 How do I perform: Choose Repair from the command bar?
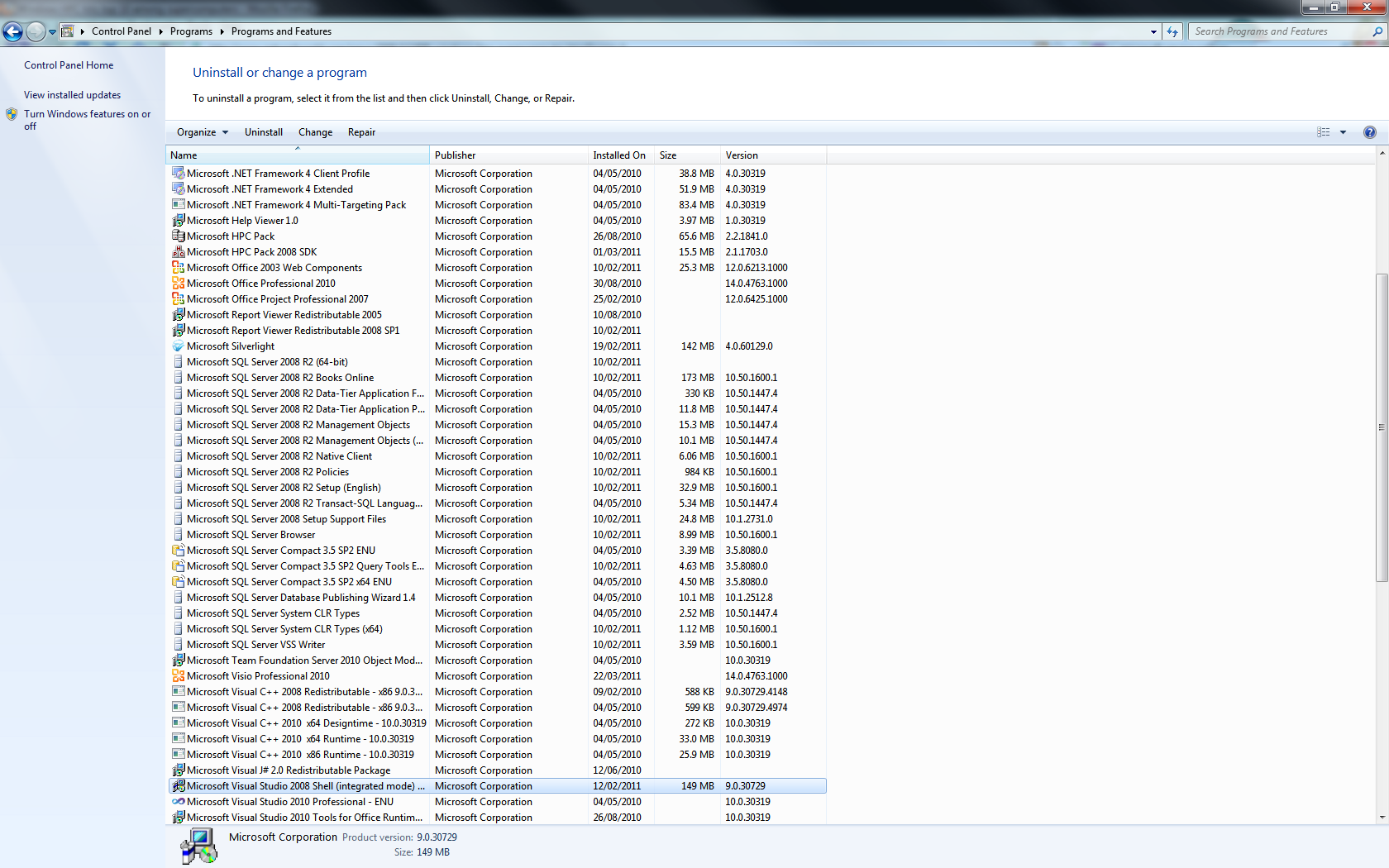[x=361, y=132]
